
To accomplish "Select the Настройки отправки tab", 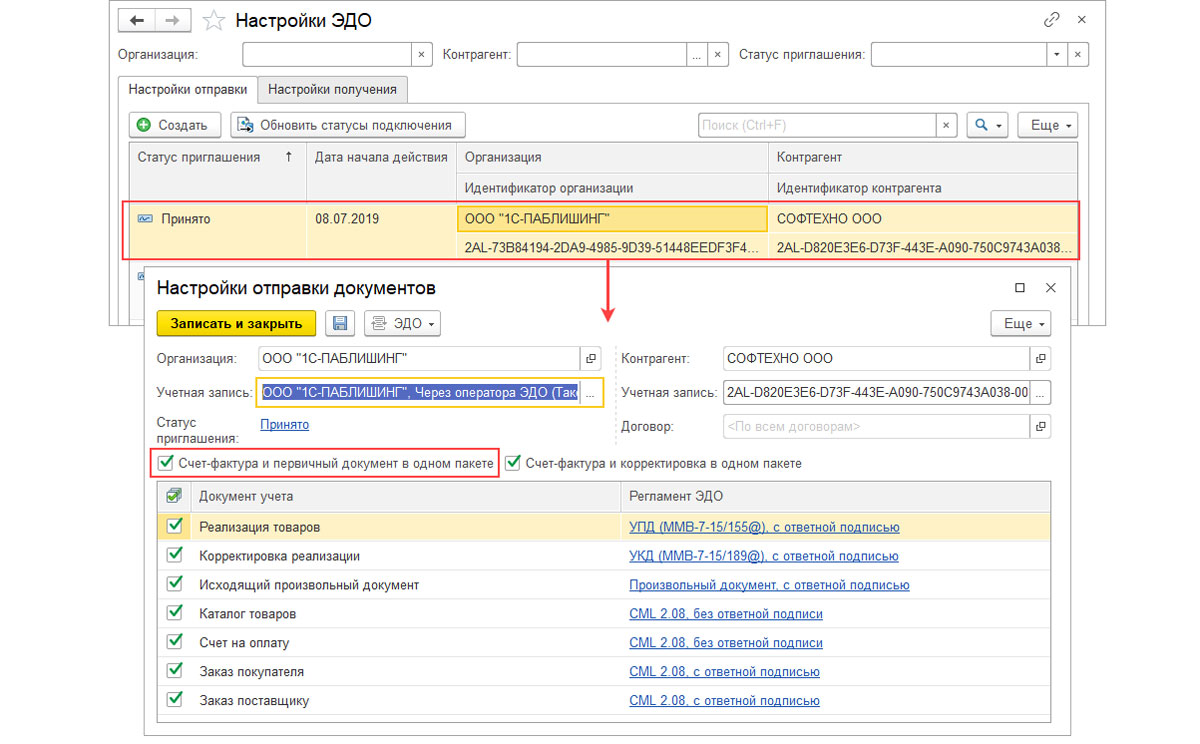I will click(187, 89).
